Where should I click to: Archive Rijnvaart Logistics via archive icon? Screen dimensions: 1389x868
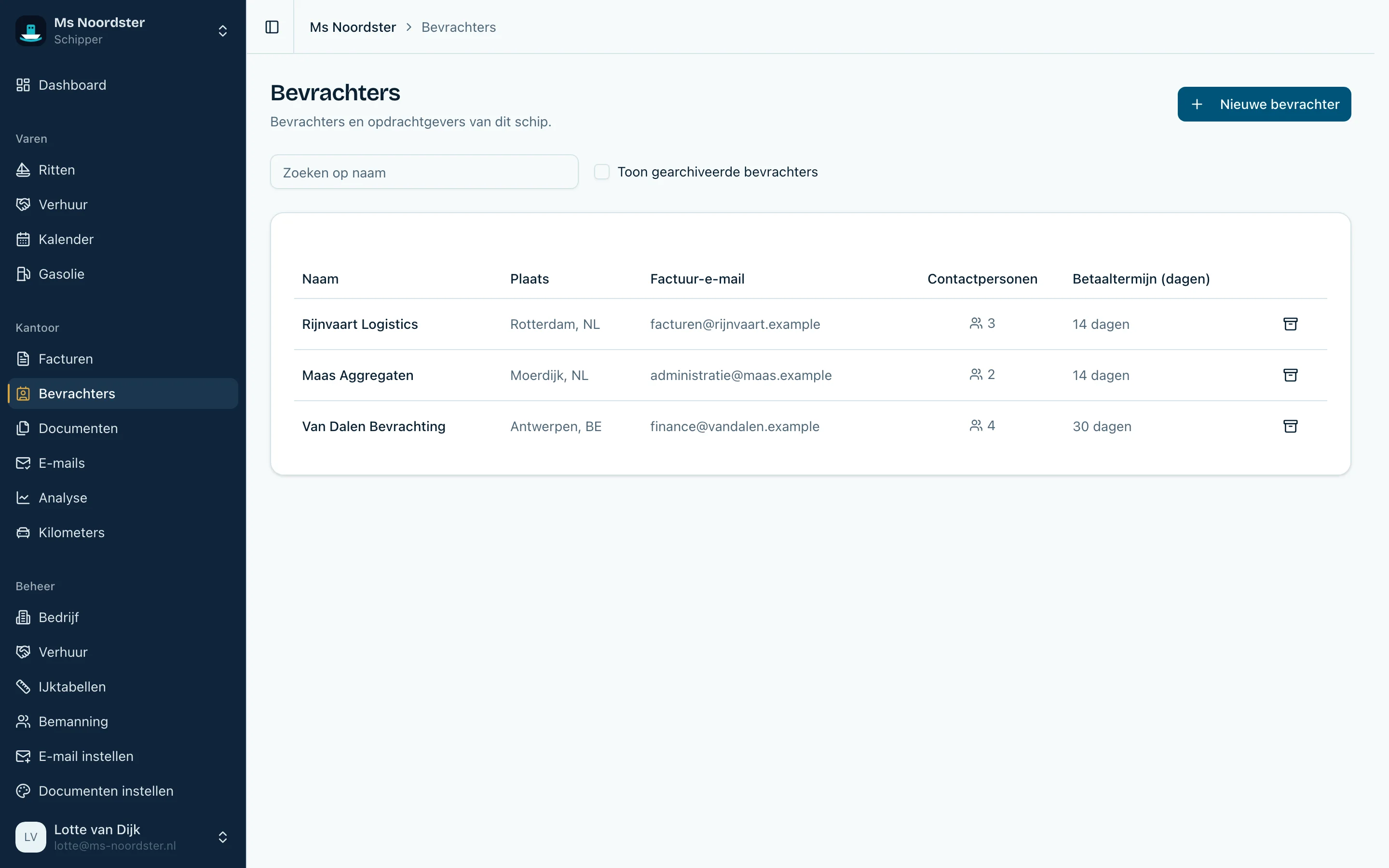[x=1290, y=324]
